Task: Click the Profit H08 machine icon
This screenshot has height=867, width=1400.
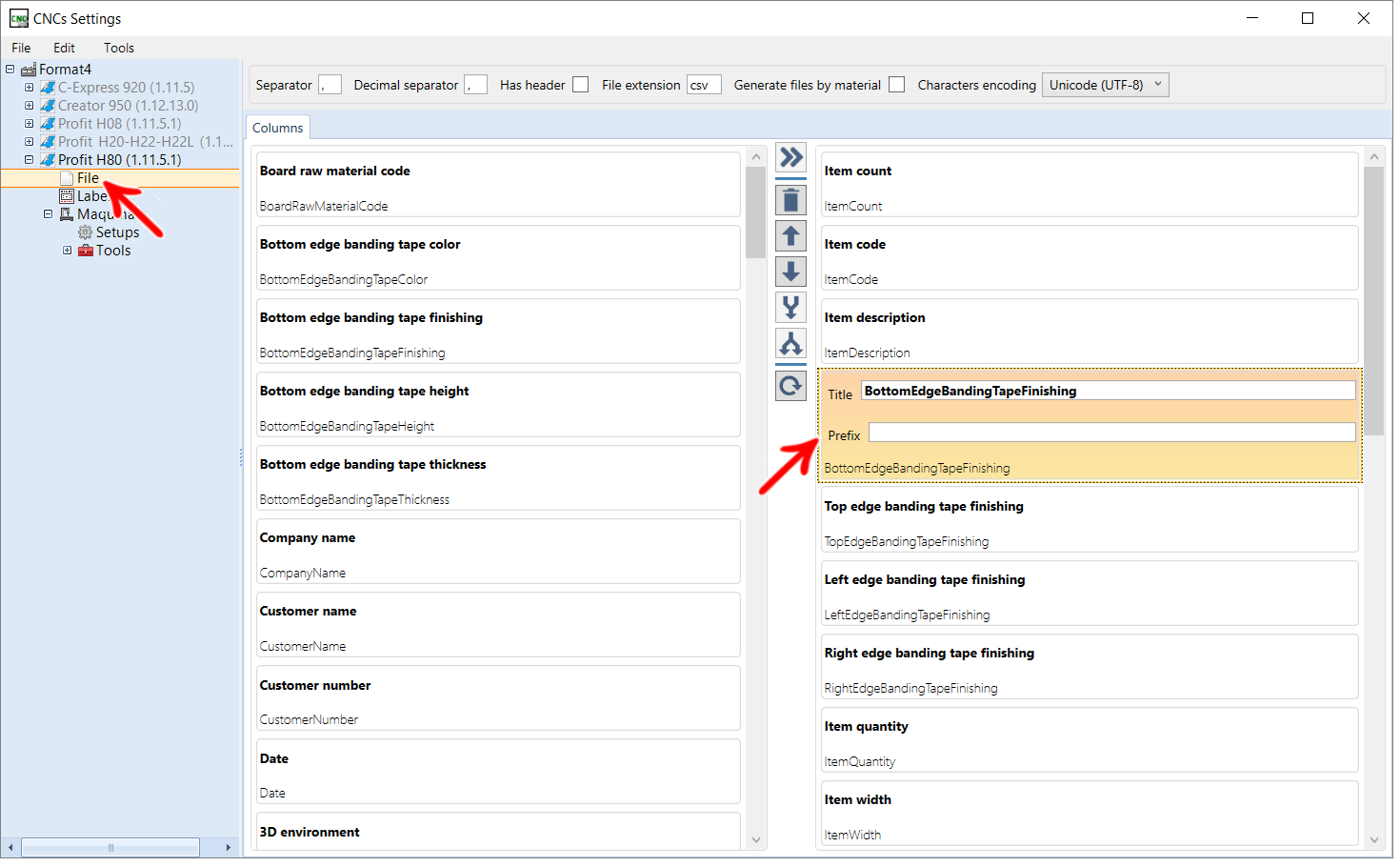Action: (x=48, y=124)
